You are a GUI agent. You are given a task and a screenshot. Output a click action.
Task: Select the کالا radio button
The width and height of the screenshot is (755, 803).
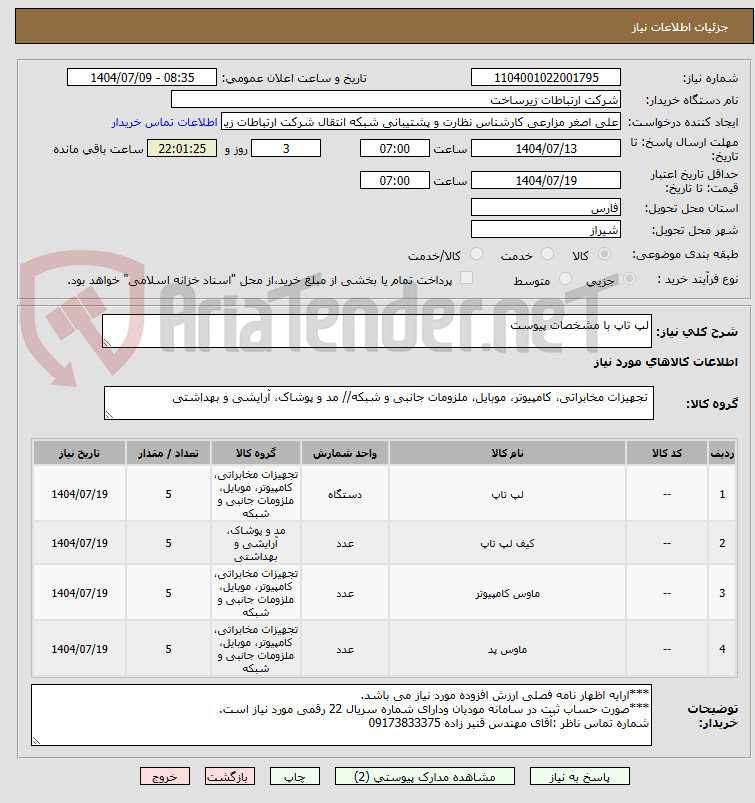(x=604, y=254)
